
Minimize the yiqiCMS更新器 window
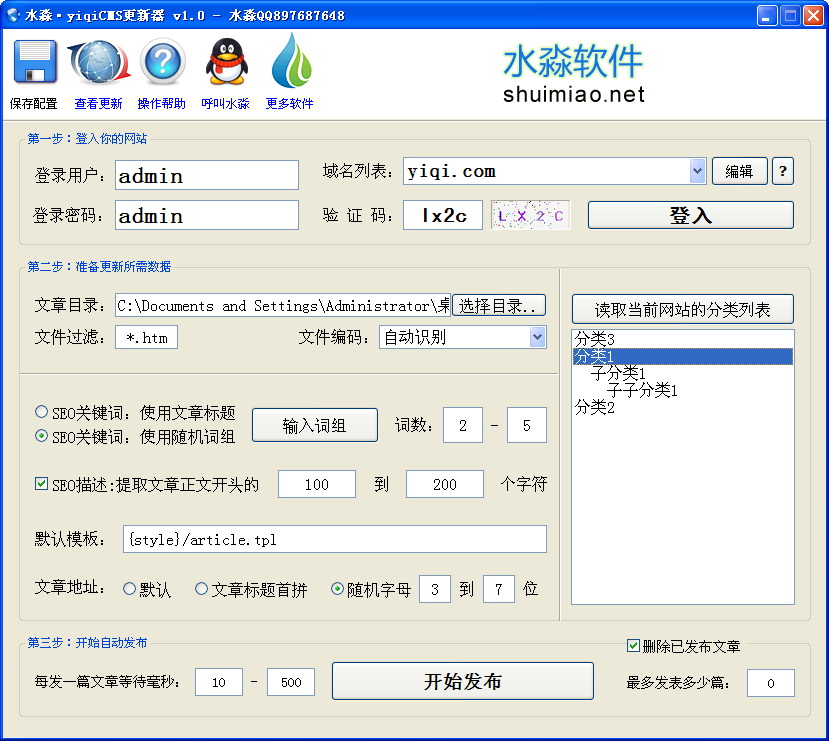click(767, 15)
